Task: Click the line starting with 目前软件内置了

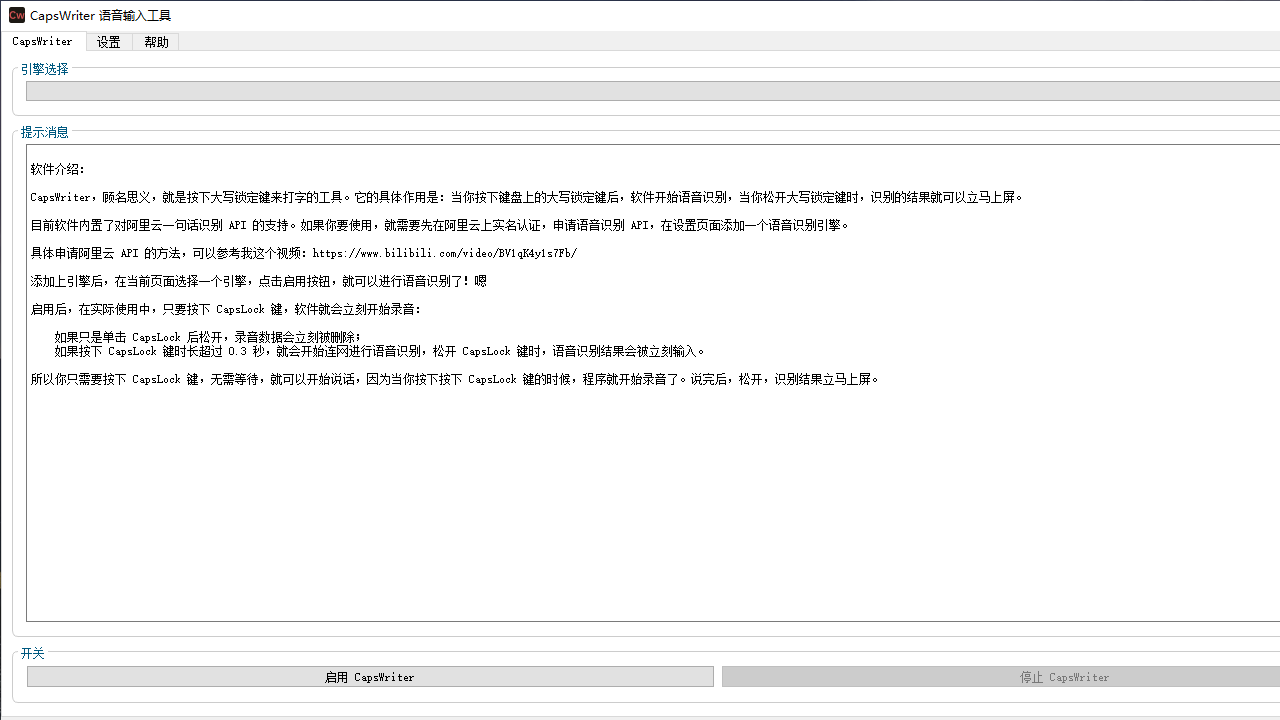Action: (x=439, y=225)
